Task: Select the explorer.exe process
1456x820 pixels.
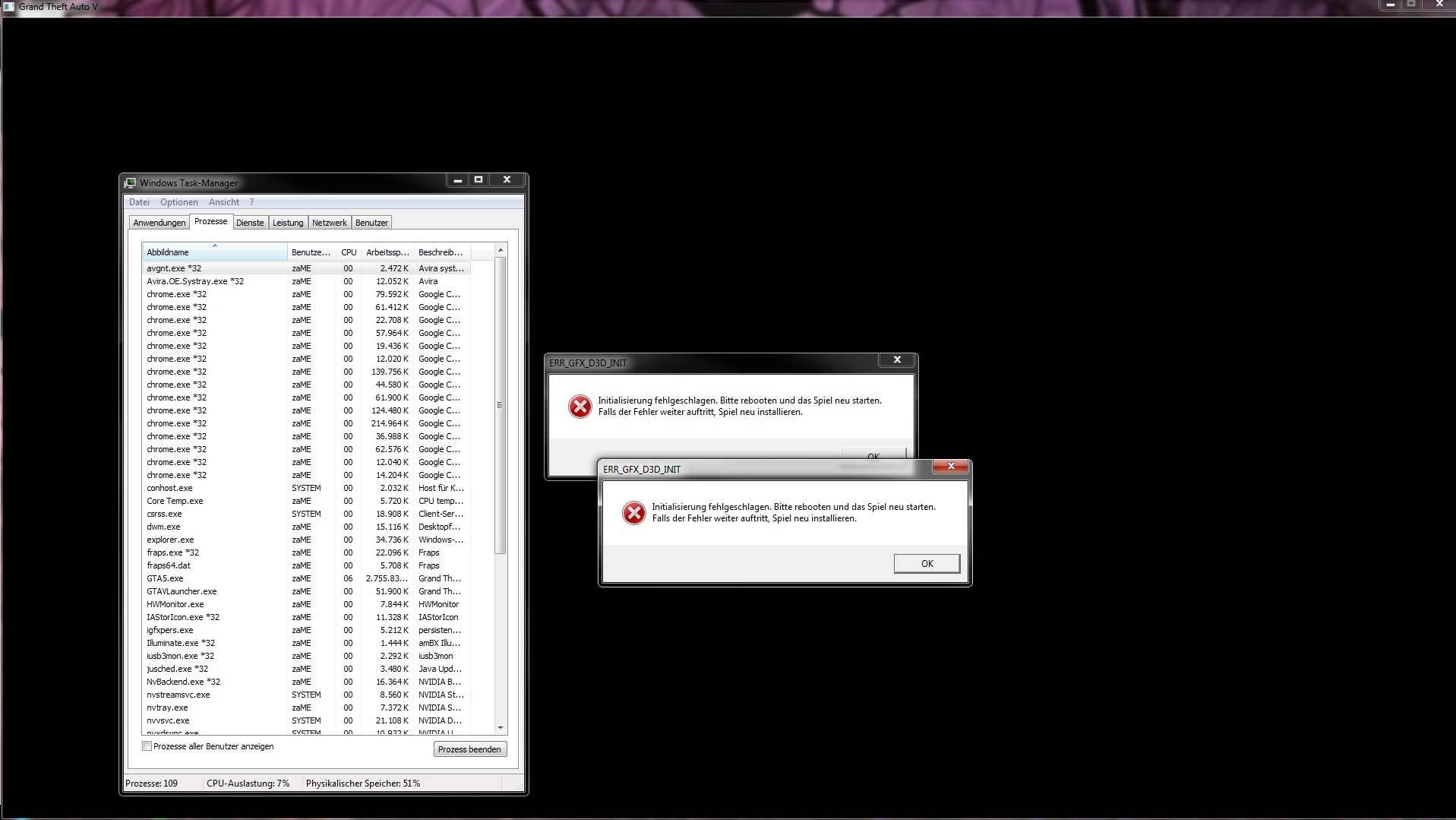Action: [x=306, y=540]
